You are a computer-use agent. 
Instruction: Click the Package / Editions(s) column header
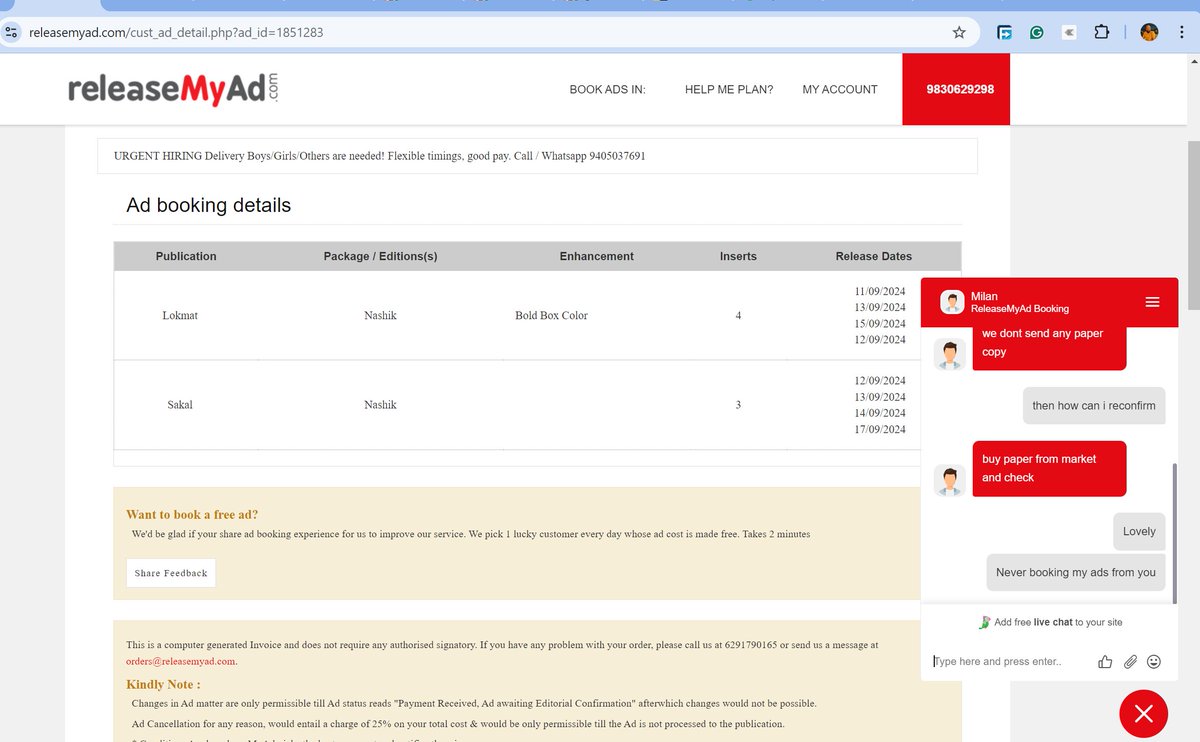(380, 256)
